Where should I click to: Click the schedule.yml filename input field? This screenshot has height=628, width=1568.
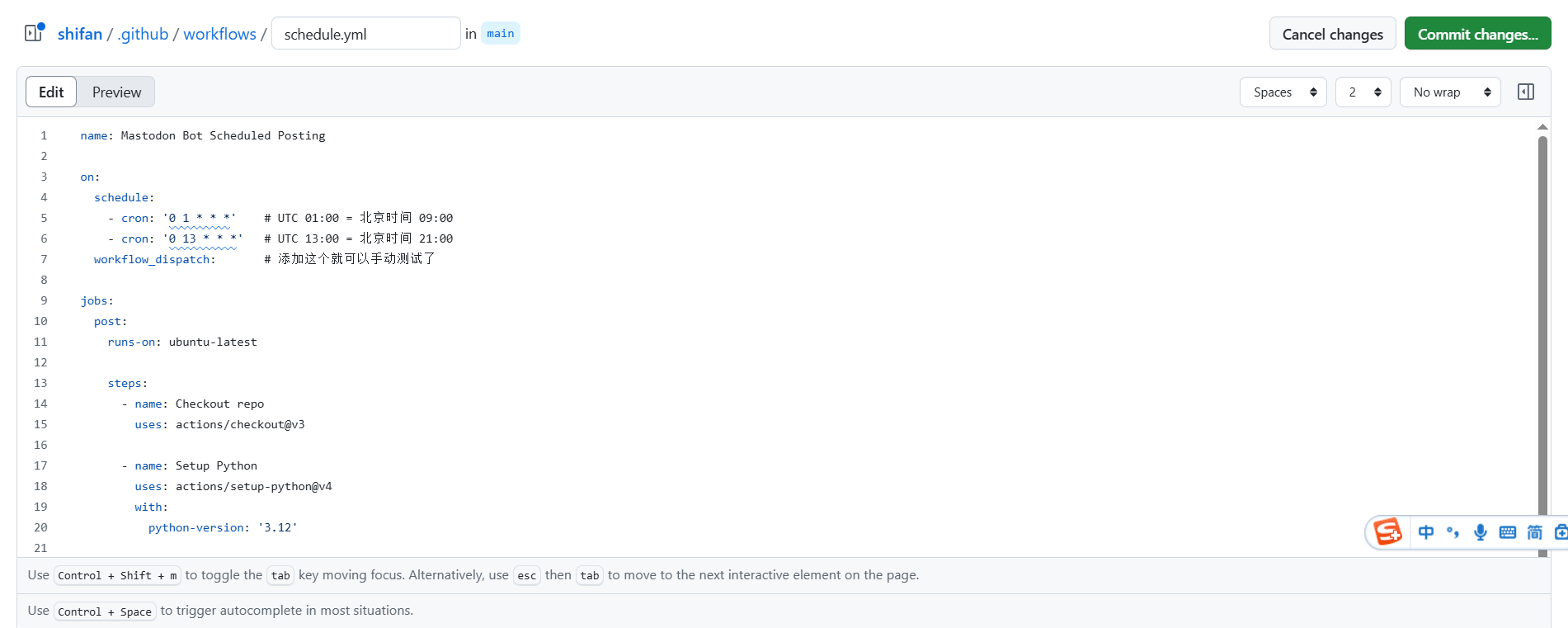(365, 34)
